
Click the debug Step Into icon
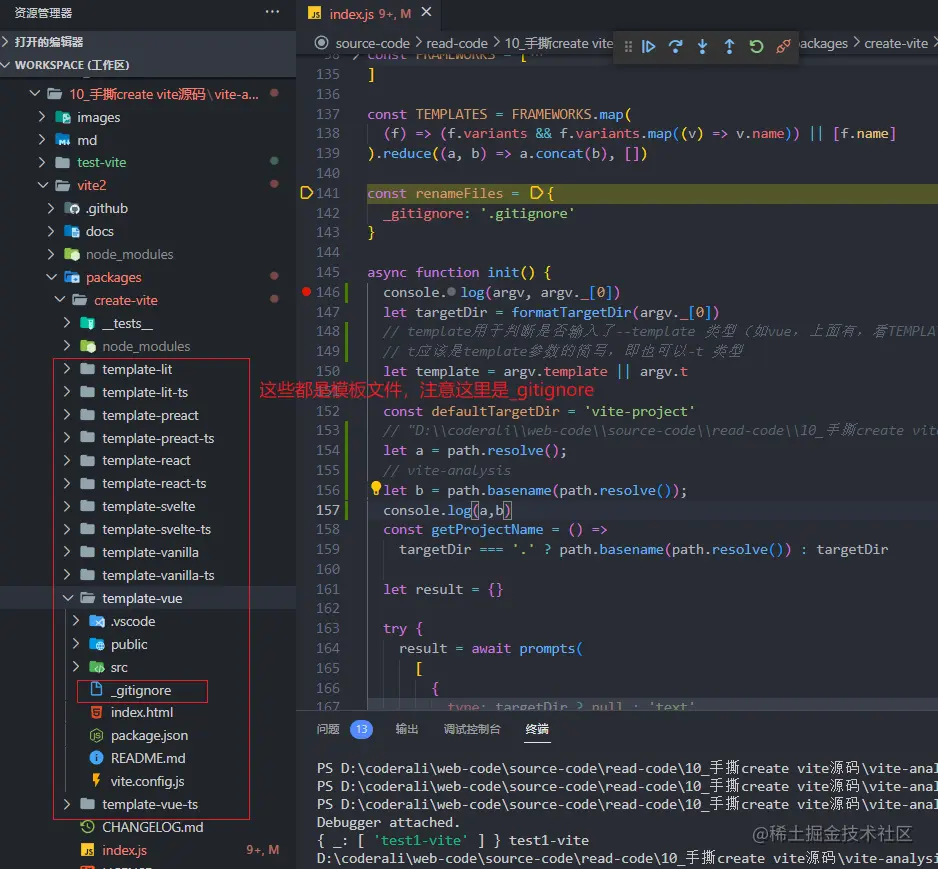click(x=702, y=46)
